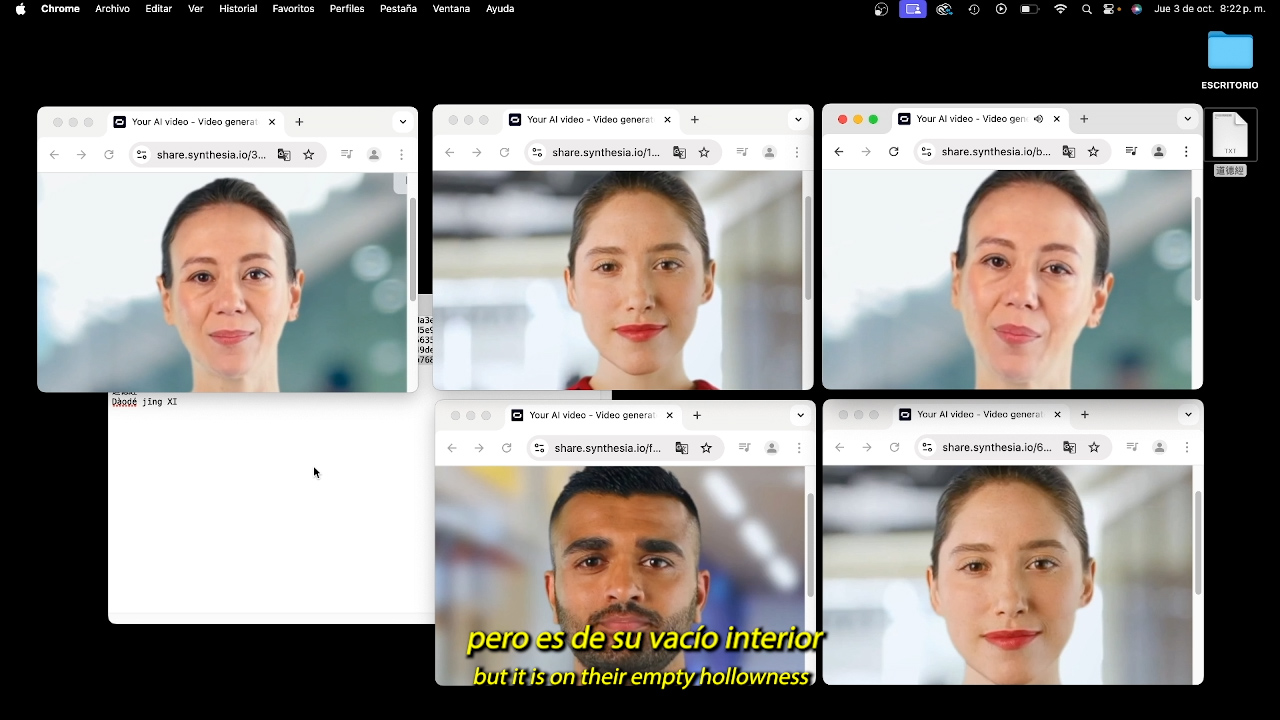Bookmark the share.synthesia.io/b… page with the star
The width and height of the screenshot is (1280, 720).
point(1093,152)
